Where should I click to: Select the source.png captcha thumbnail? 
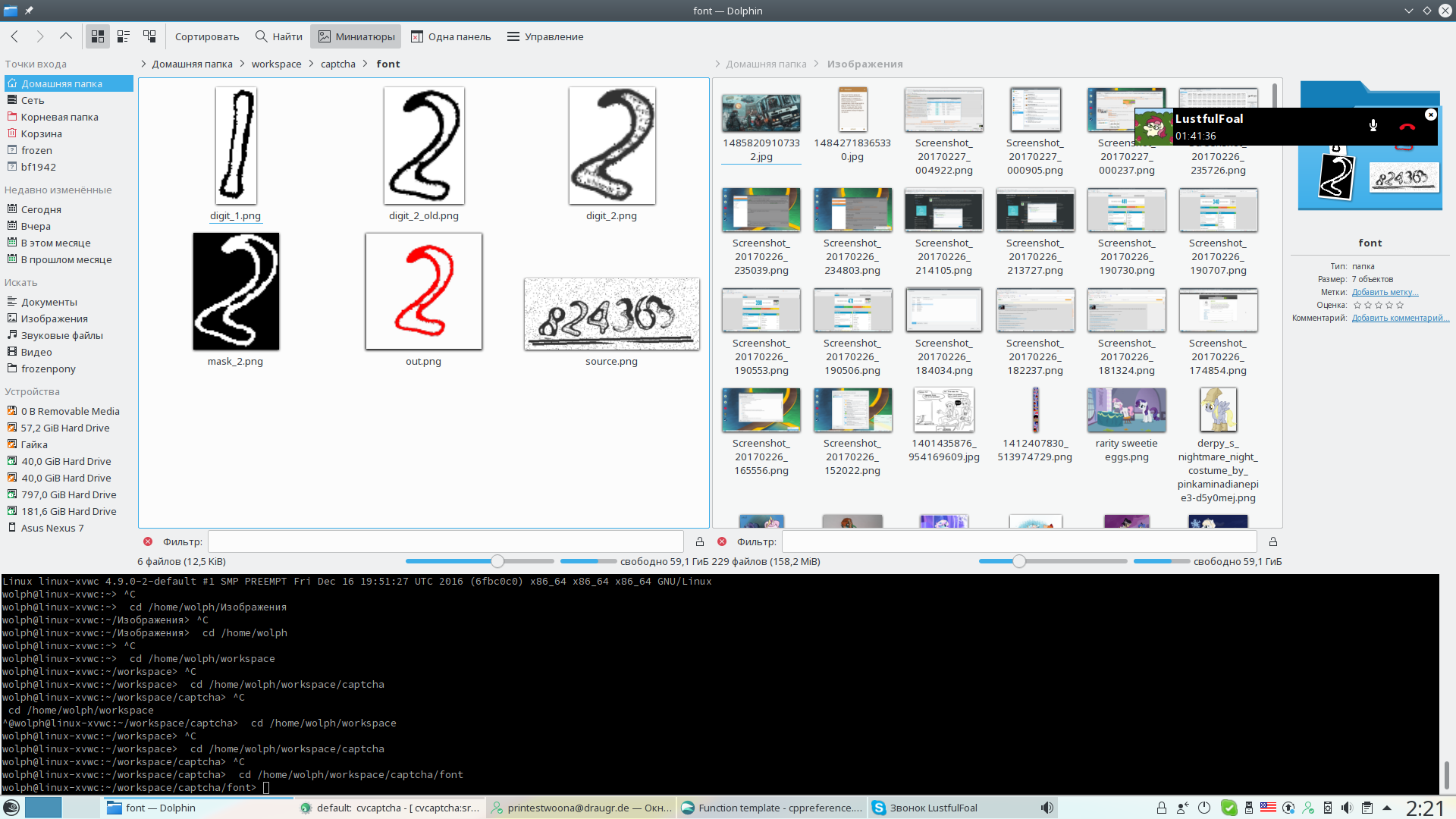click(612, 313)
